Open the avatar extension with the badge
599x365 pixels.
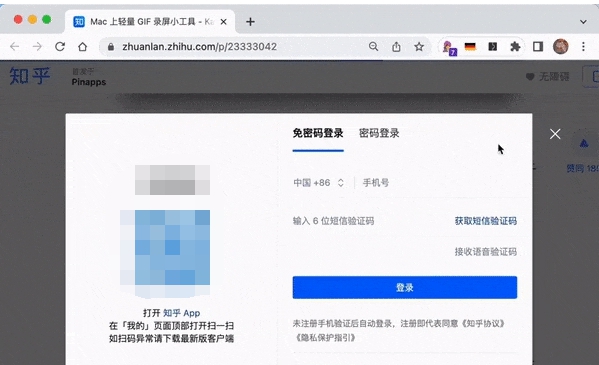449,48
